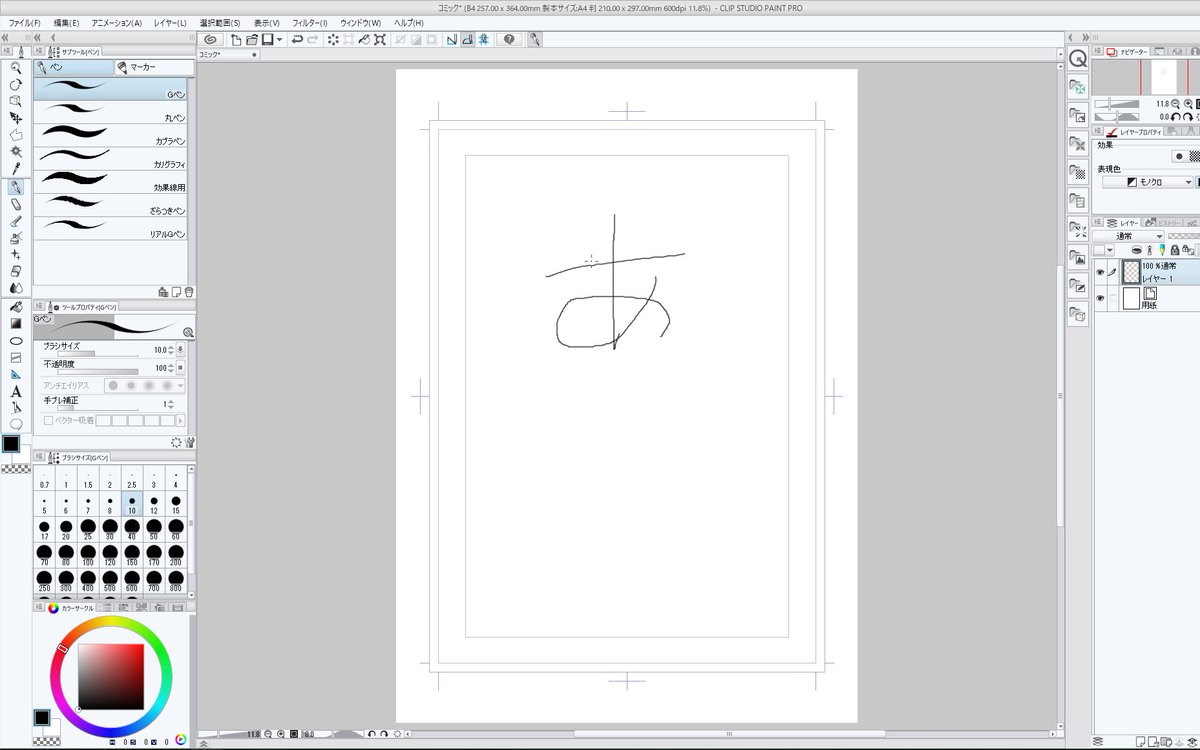Adjust stabilization 手ブレ補正 stepper

[x=170, y=404]
